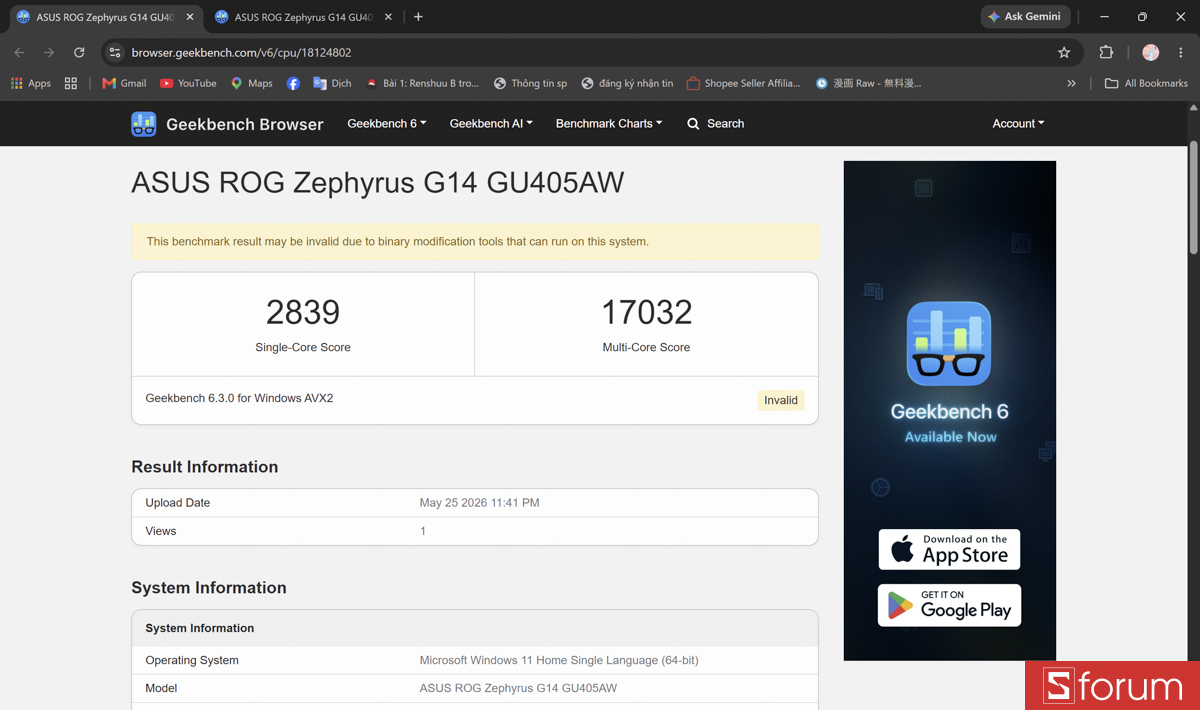
Task: Click the Ask Gemini button
Action: click(1025, 17)
